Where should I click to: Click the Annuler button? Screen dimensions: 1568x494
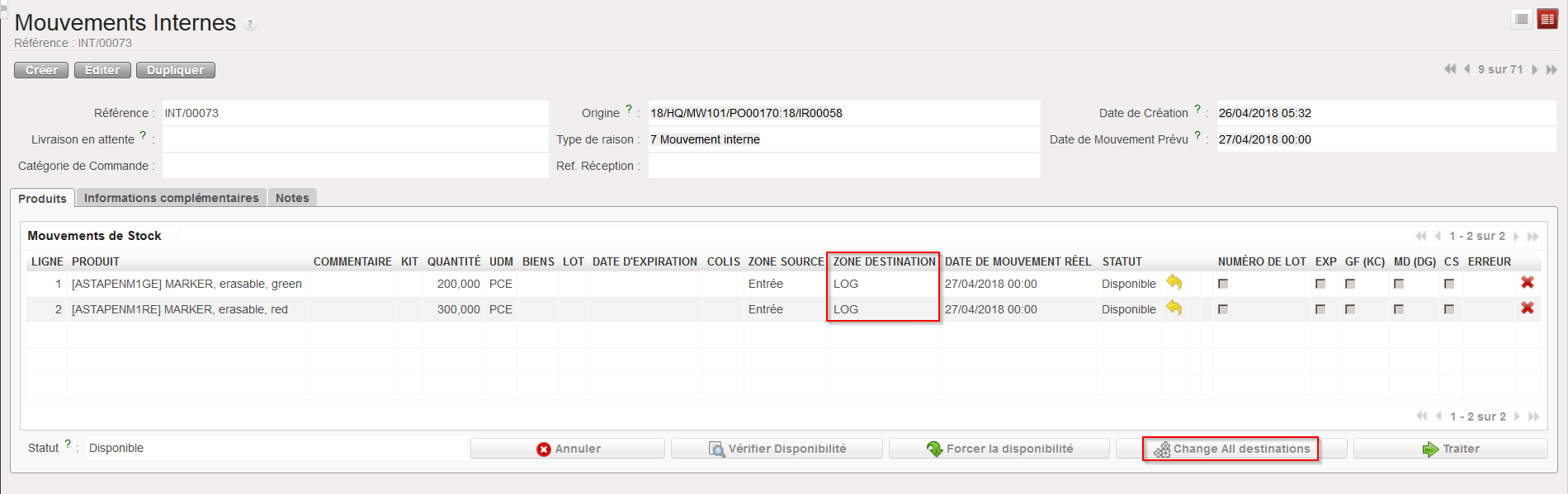568,449
